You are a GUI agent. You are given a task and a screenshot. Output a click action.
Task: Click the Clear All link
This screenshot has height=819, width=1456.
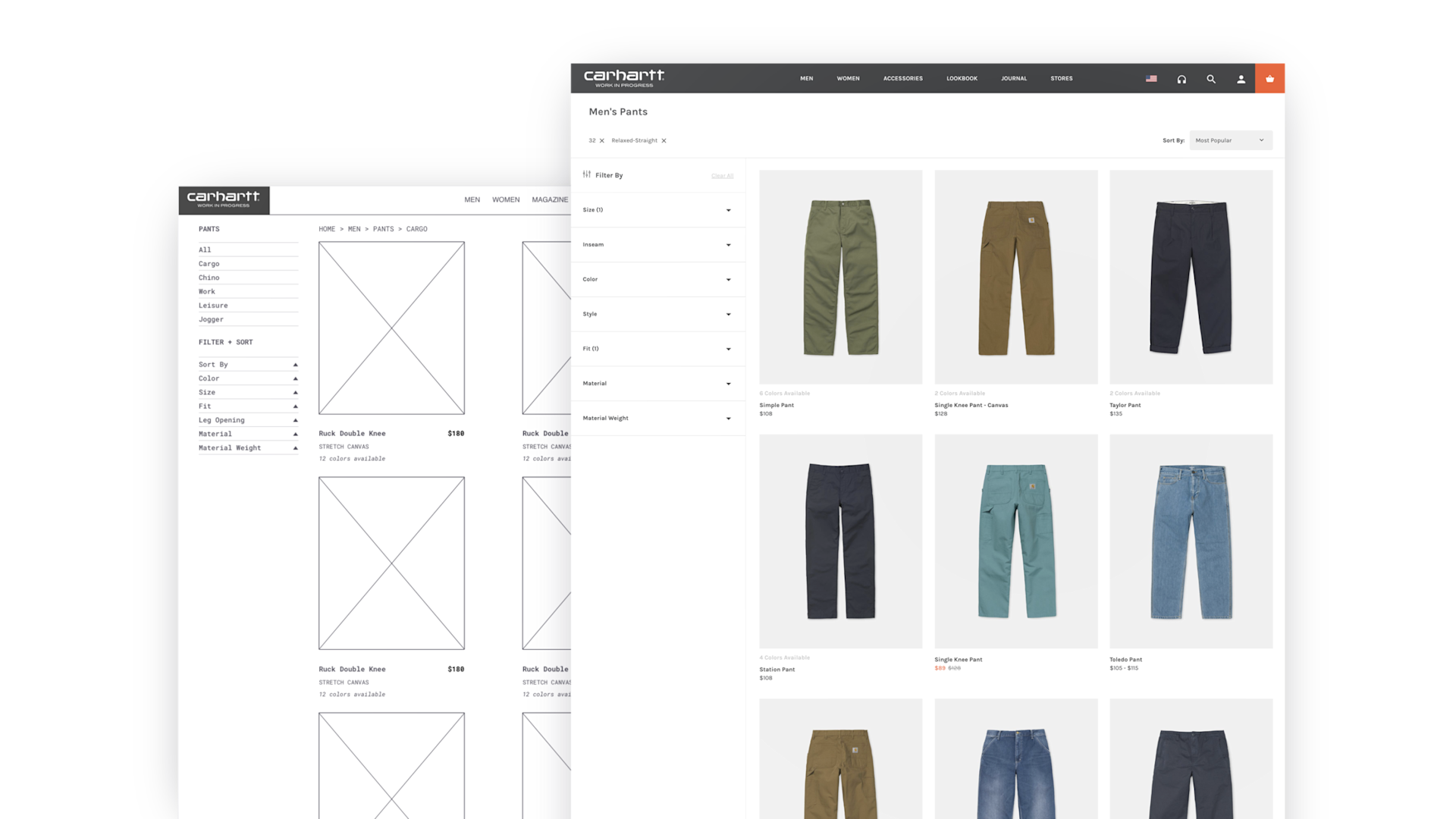coord(722,176)
